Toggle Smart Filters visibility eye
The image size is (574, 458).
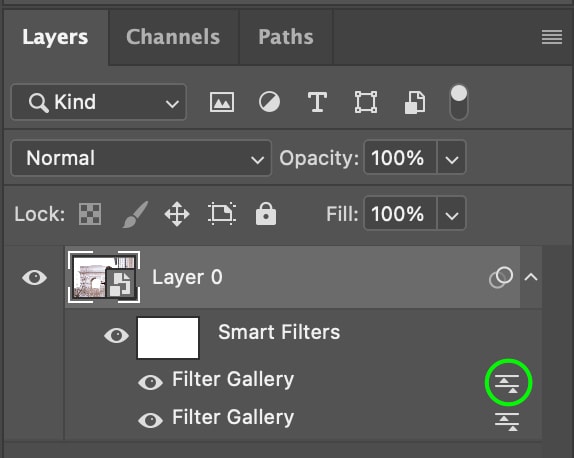pyautogui.click(x=116, y=335)
